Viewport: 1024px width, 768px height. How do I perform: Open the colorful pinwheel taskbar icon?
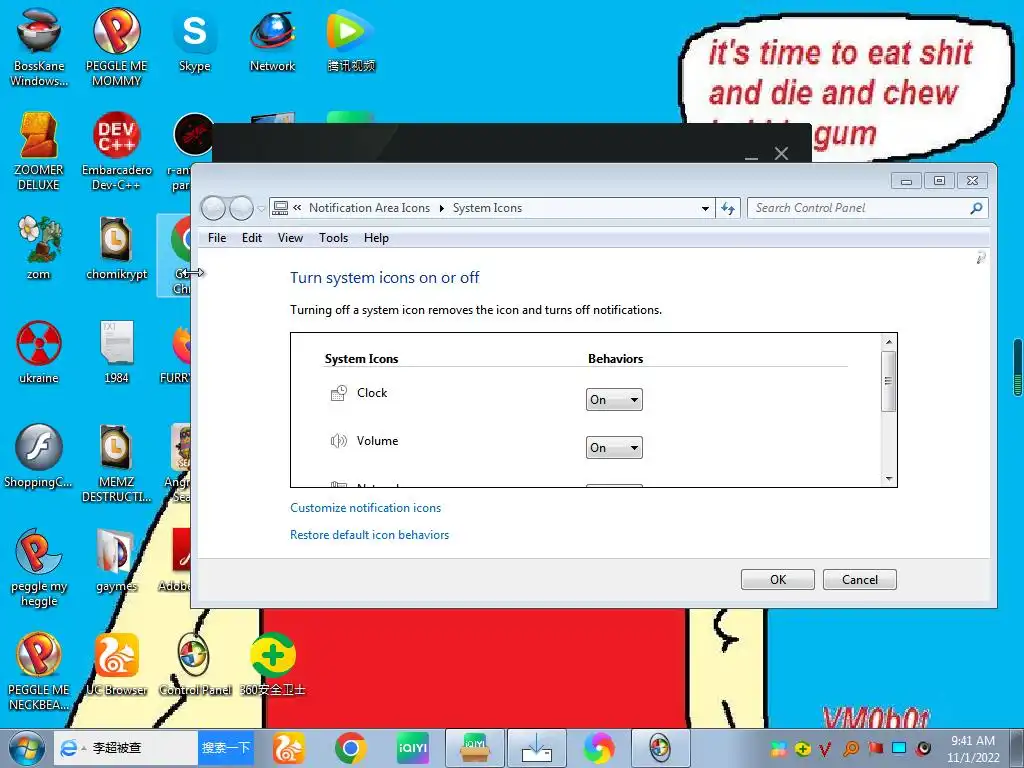(599, 748)
